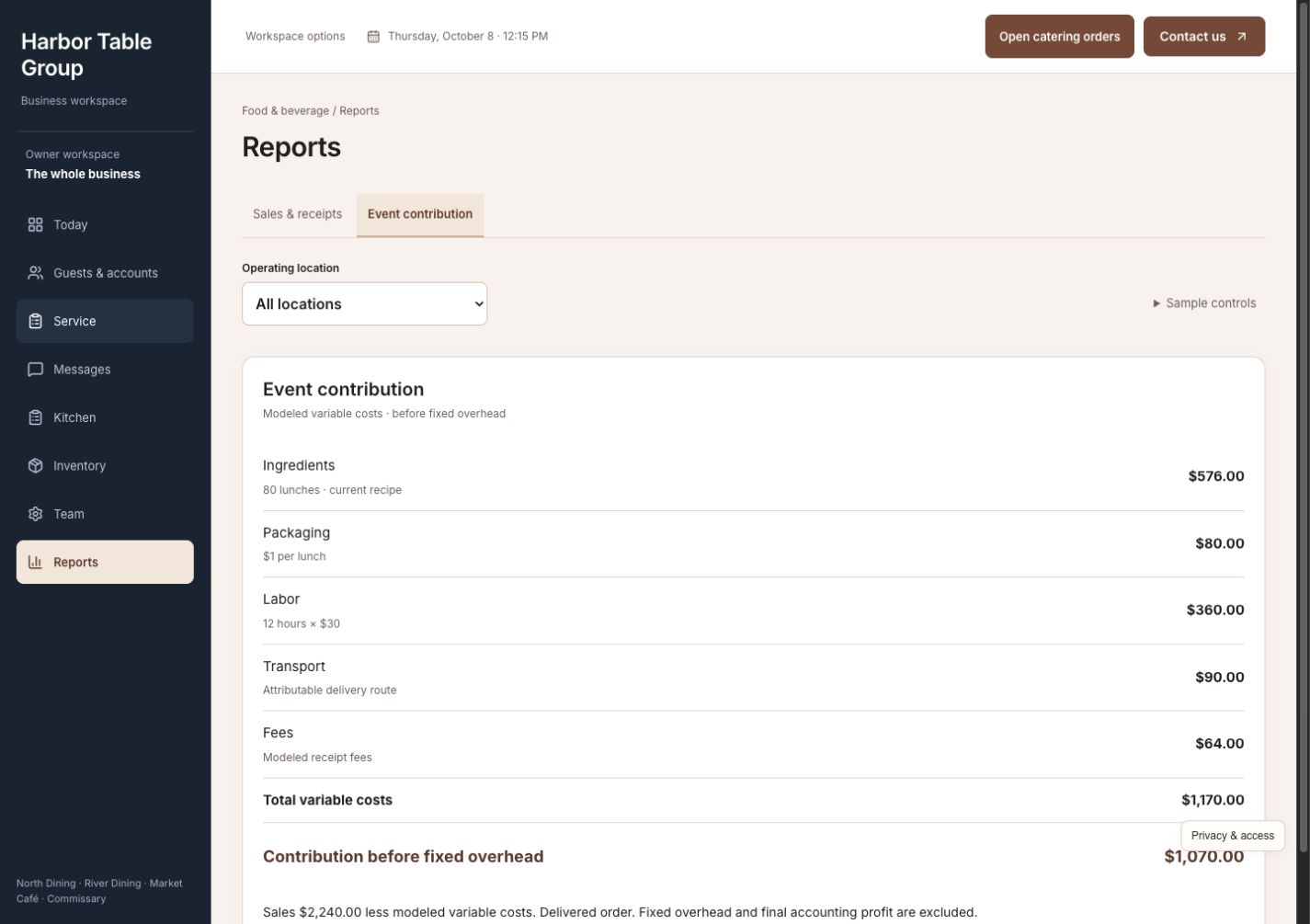Click 'The whole business' workspace label
1310x924 pixels.
(83, 174)
